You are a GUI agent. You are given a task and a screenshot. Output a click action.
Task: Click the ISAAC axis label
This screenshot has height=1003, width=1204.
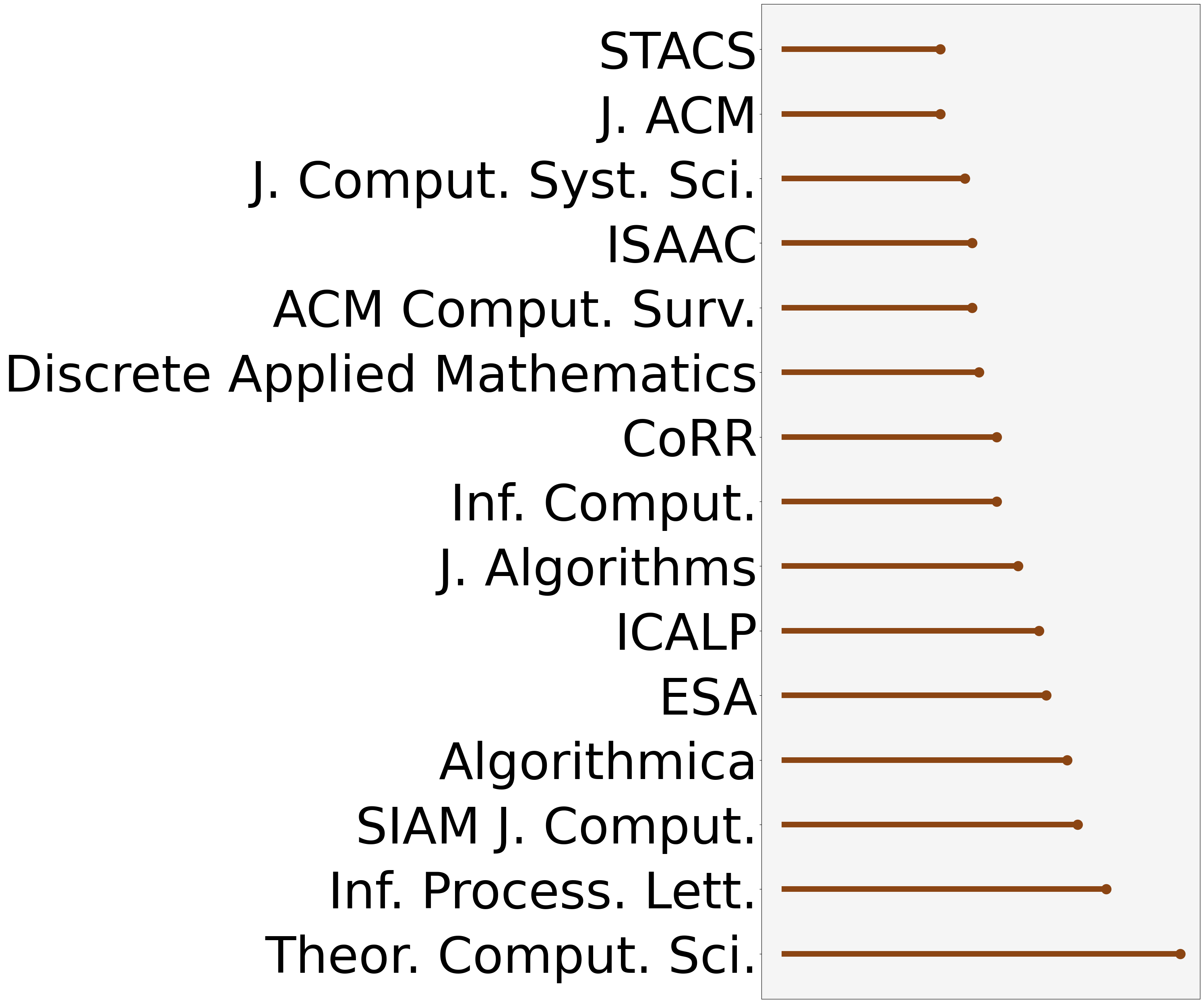coord(681,245)
